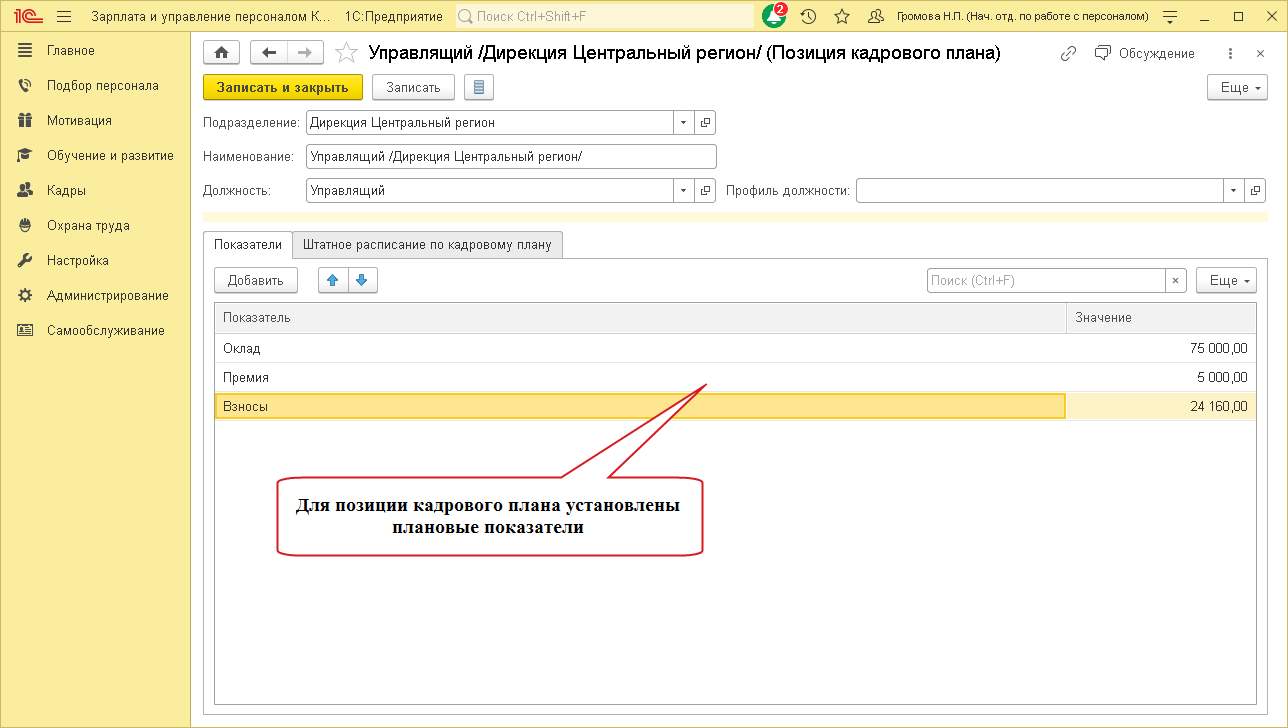The image size is (1288, 728).
Task: Select the Оклад row
Action: click(x=735, y=349)
